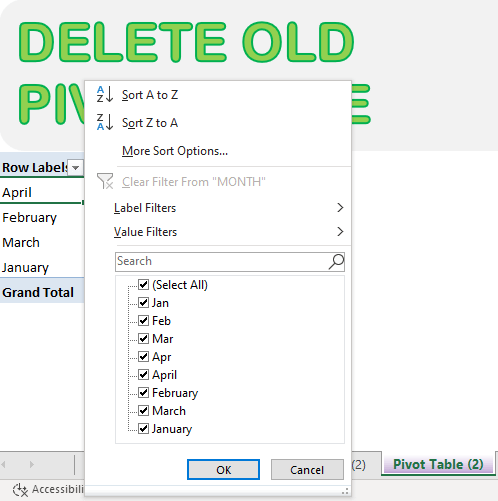The height and width of the screenshot is (501, 498).
Task: Click the search magnifier icon
Action: tap(336, 262)
